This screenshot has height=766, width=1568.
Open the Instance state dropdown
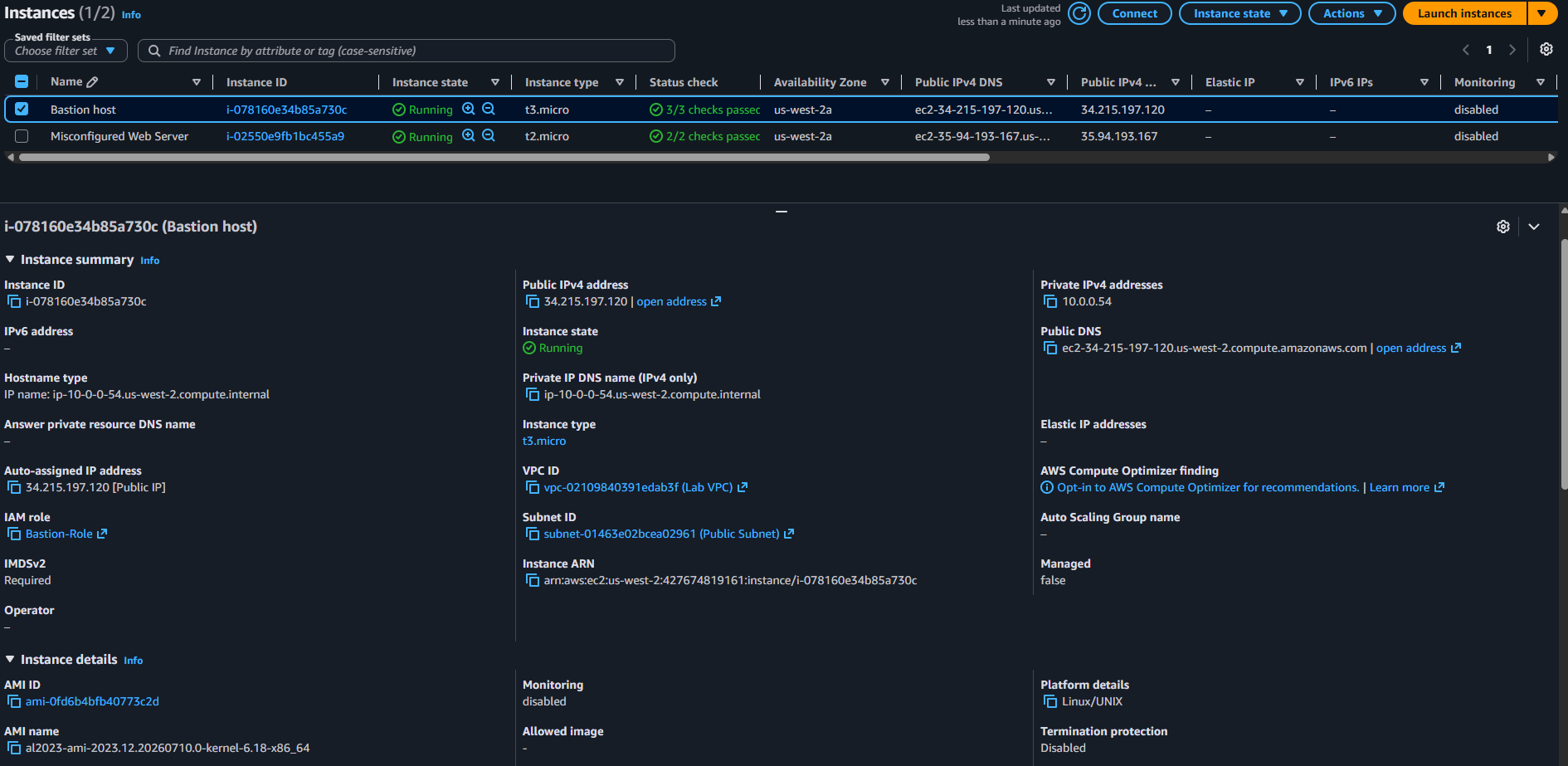click(x=1239, y=13)
